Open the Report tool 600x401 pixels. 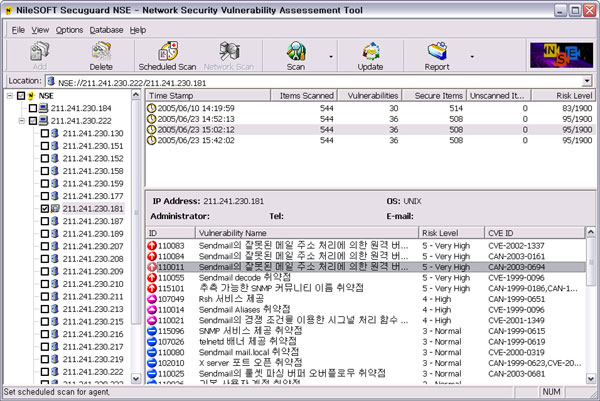(x=437, y=52)
